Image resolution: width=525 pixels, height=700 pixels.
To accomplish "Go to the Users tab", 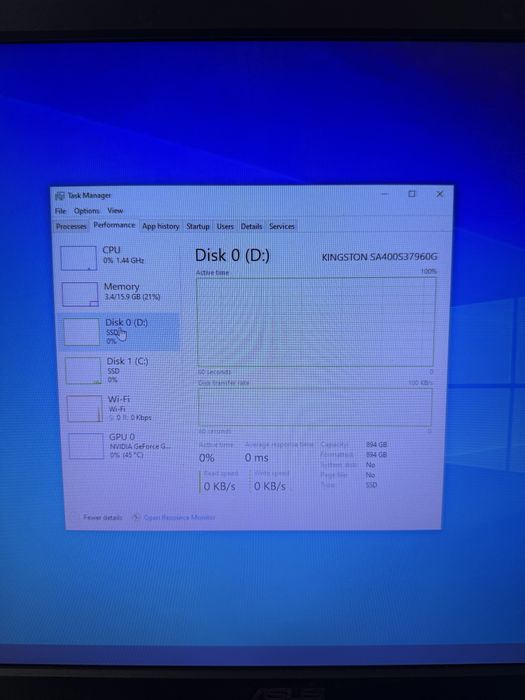I will pos(225,226).
